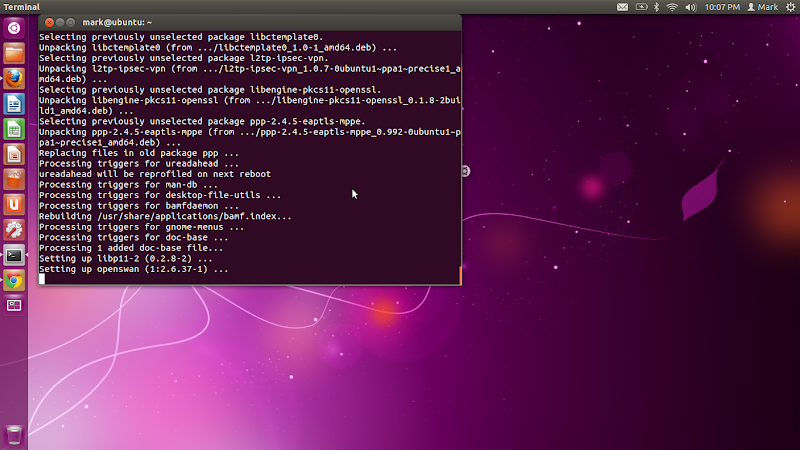Viewport: 800px width, 450px height.
Task: Open the Bluetooth indicator menu
Action: pos(657,7)
